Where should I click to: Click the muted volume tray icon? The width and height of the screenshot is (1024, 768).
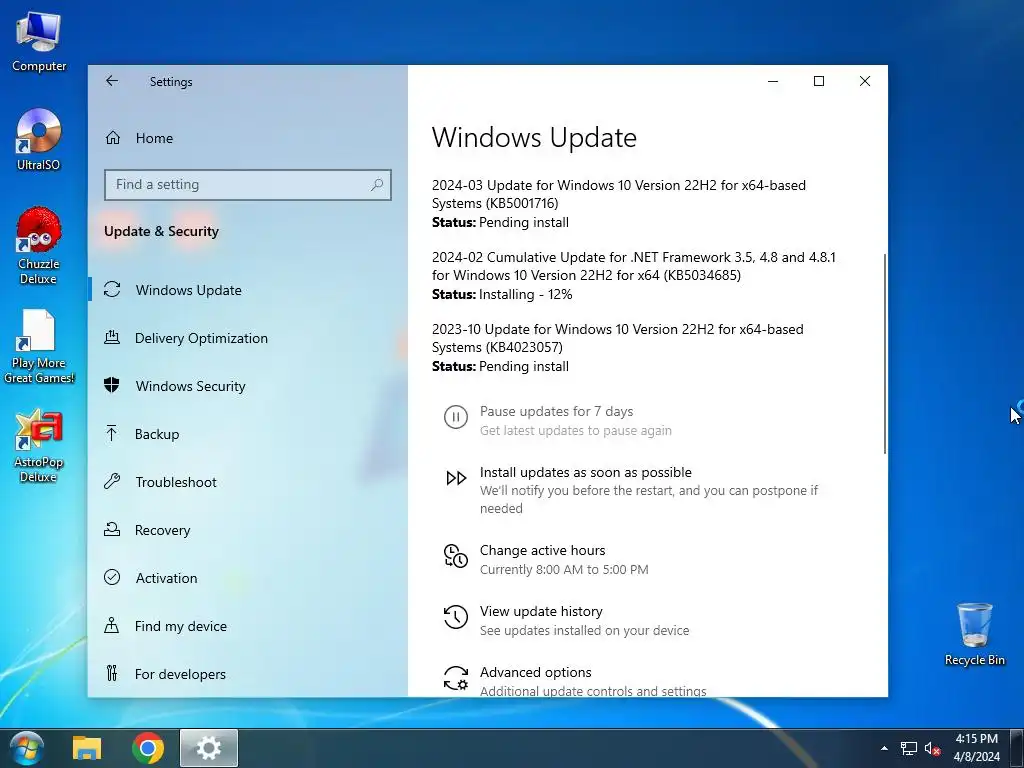coord(933,748)
